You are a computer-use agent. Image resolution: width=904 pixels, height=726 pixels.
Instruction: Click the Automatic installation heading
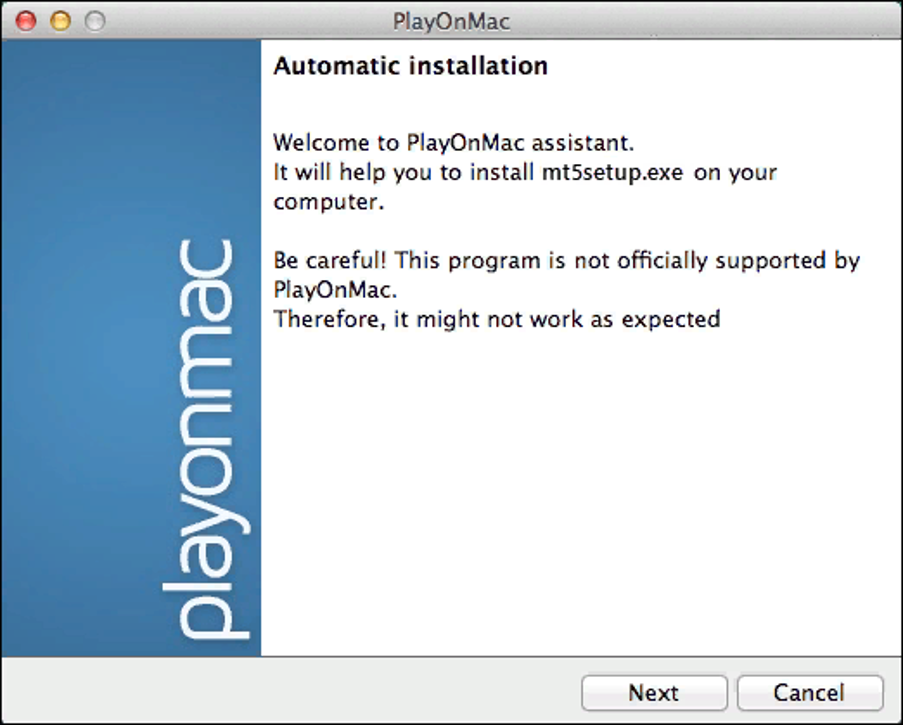[410, 67]
